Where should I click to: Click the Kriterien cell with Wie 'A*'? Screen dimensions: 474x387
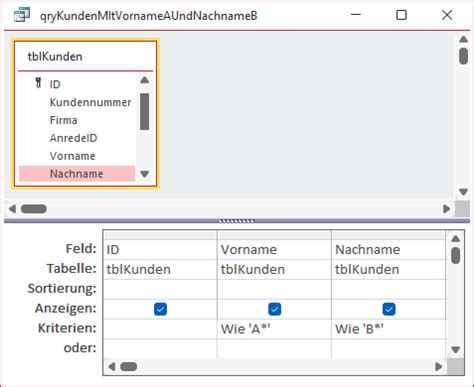click(x=274, y=329)
